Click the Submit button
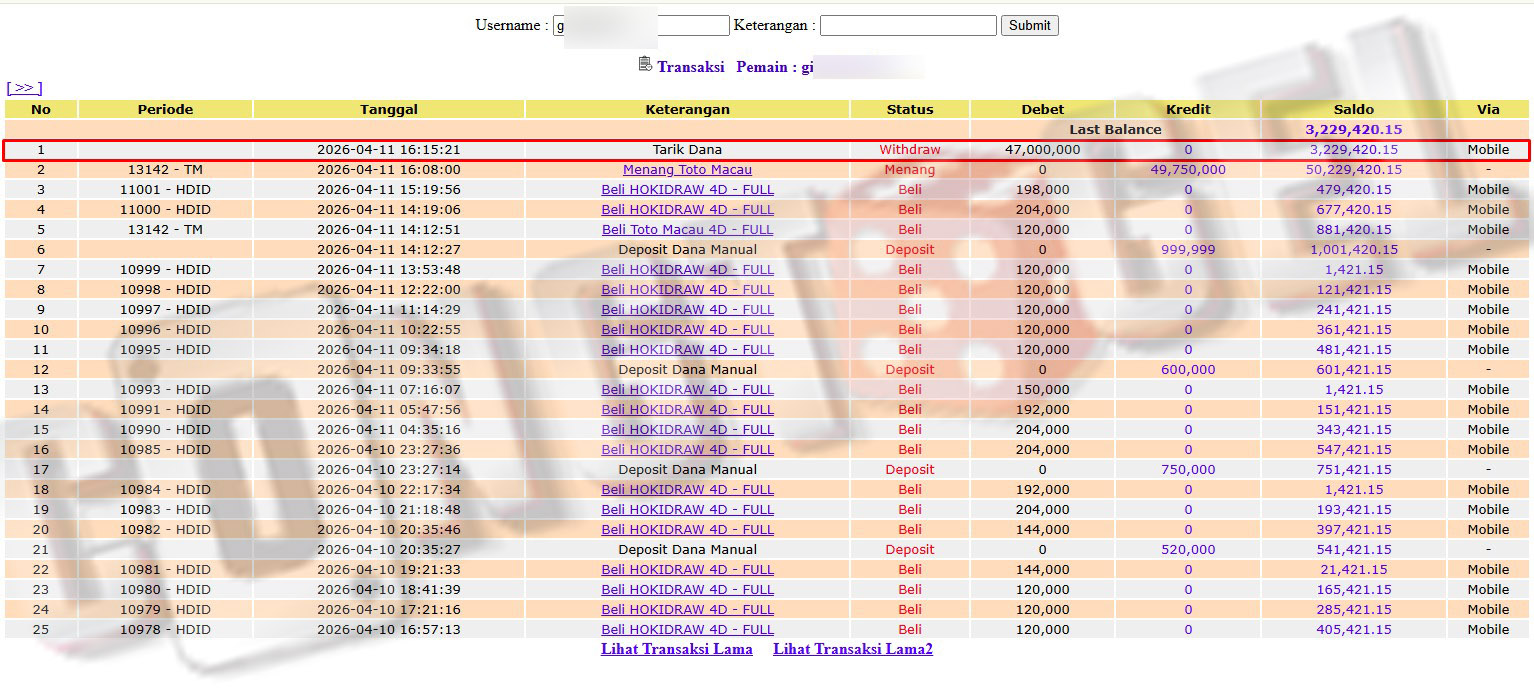This screenshot has height=695, width=1534. [1029, 26]
